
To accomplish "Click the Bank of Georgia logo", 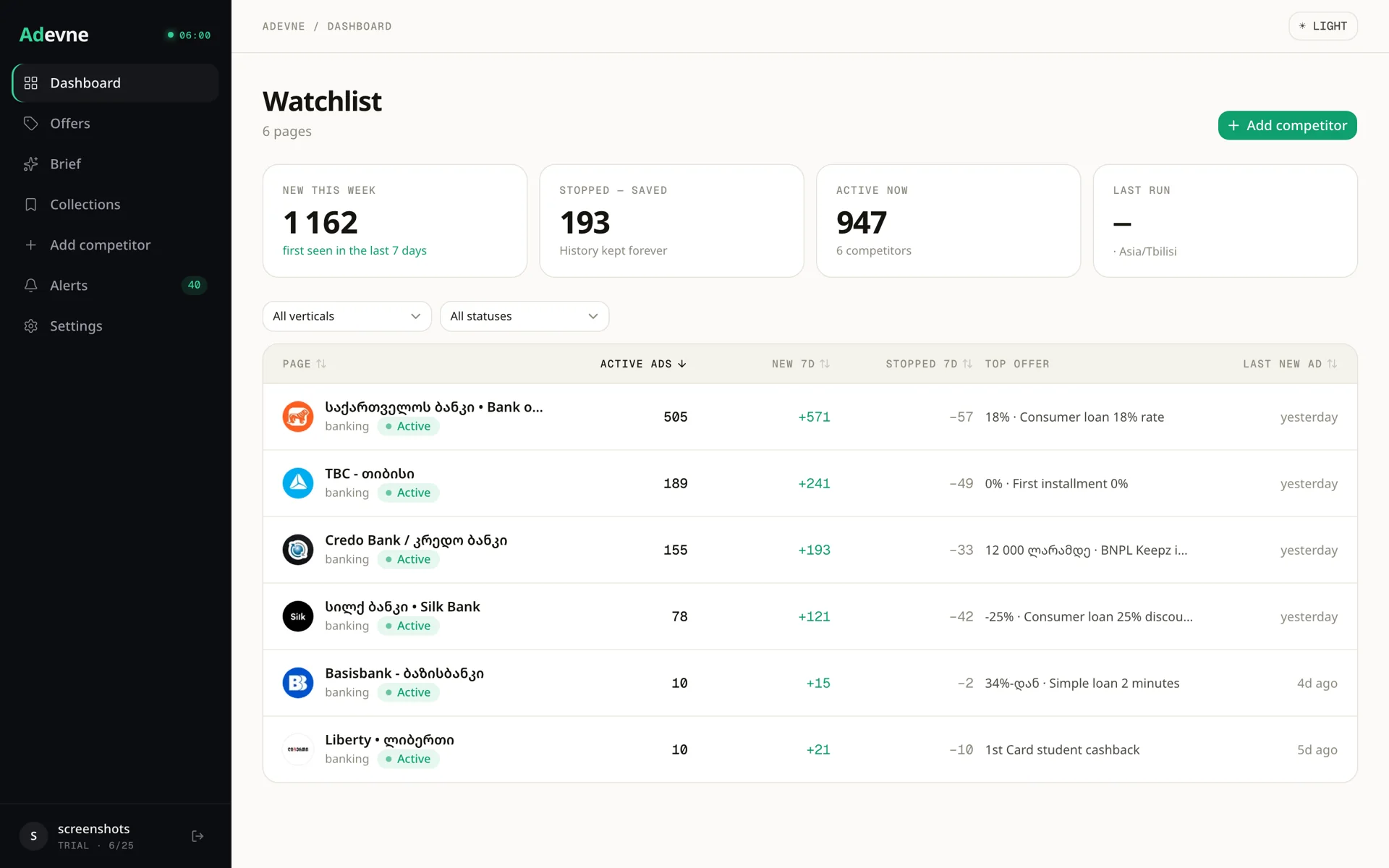I will pyautogui.click(x=298, y=417).
